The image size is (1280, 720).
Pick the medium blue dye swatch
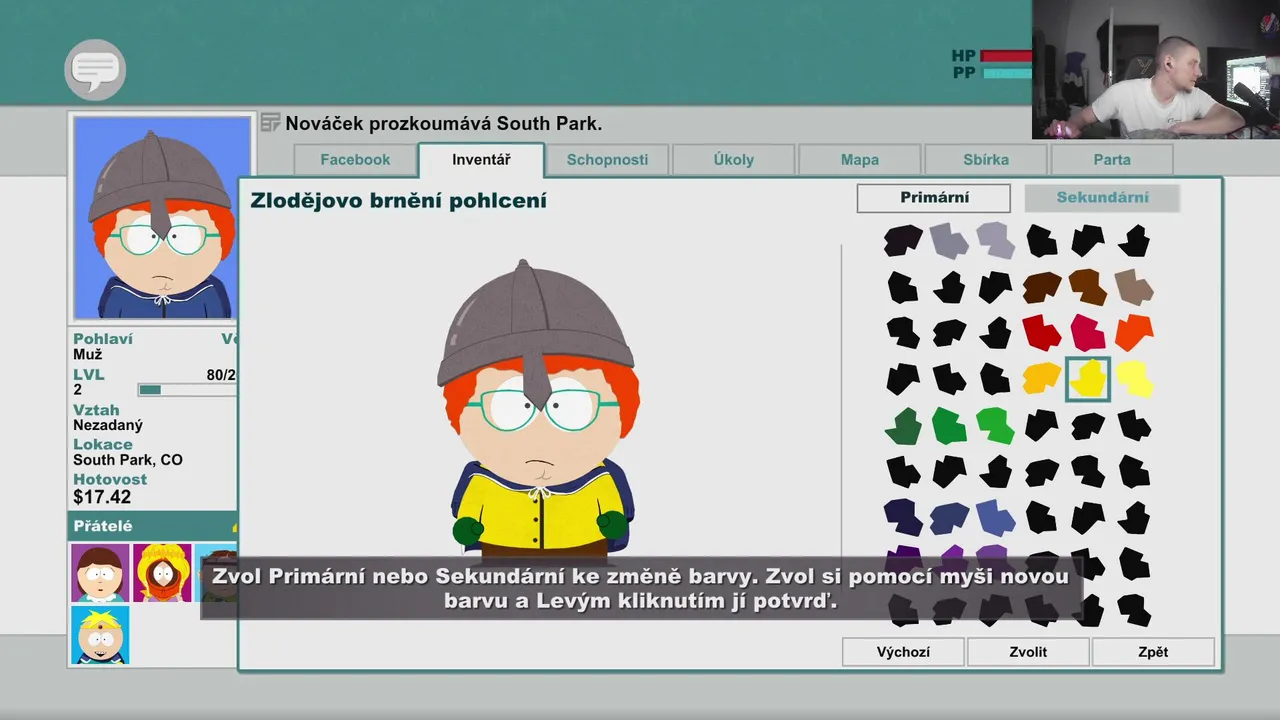click(996, 518)
